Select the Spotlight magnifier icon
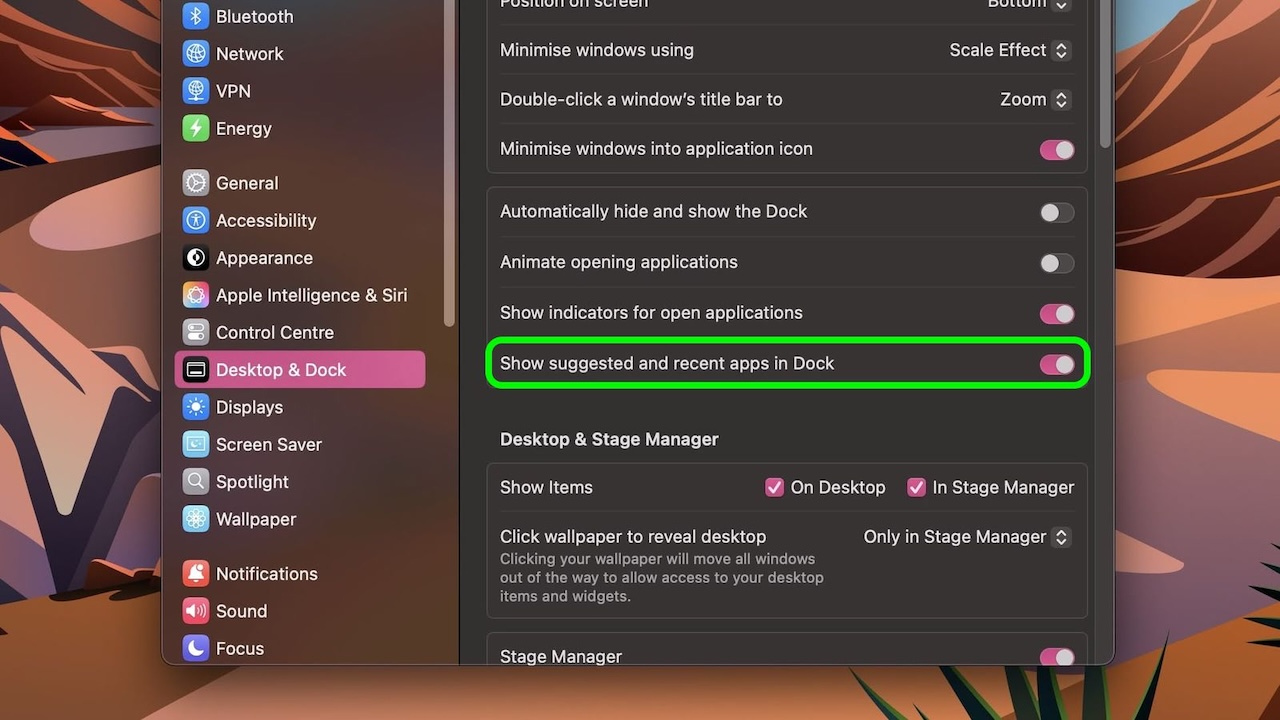The height and width of the screenshot is (720, 1280). pos(195,481)
